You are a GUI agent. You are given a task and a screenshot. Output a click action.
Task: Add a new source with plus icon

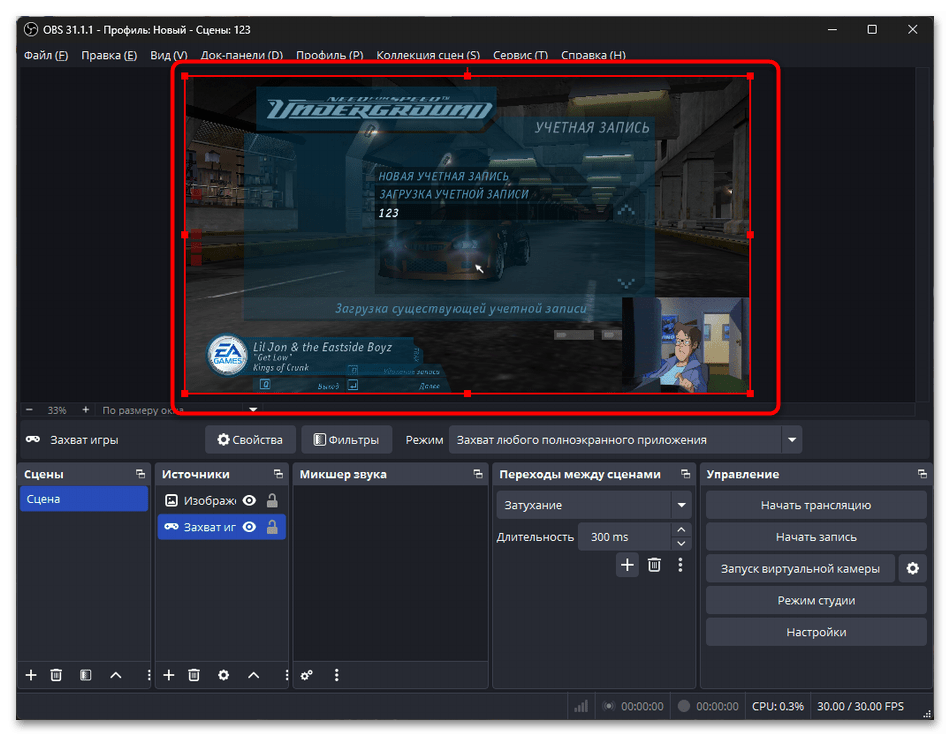click(x=168, y=675)
